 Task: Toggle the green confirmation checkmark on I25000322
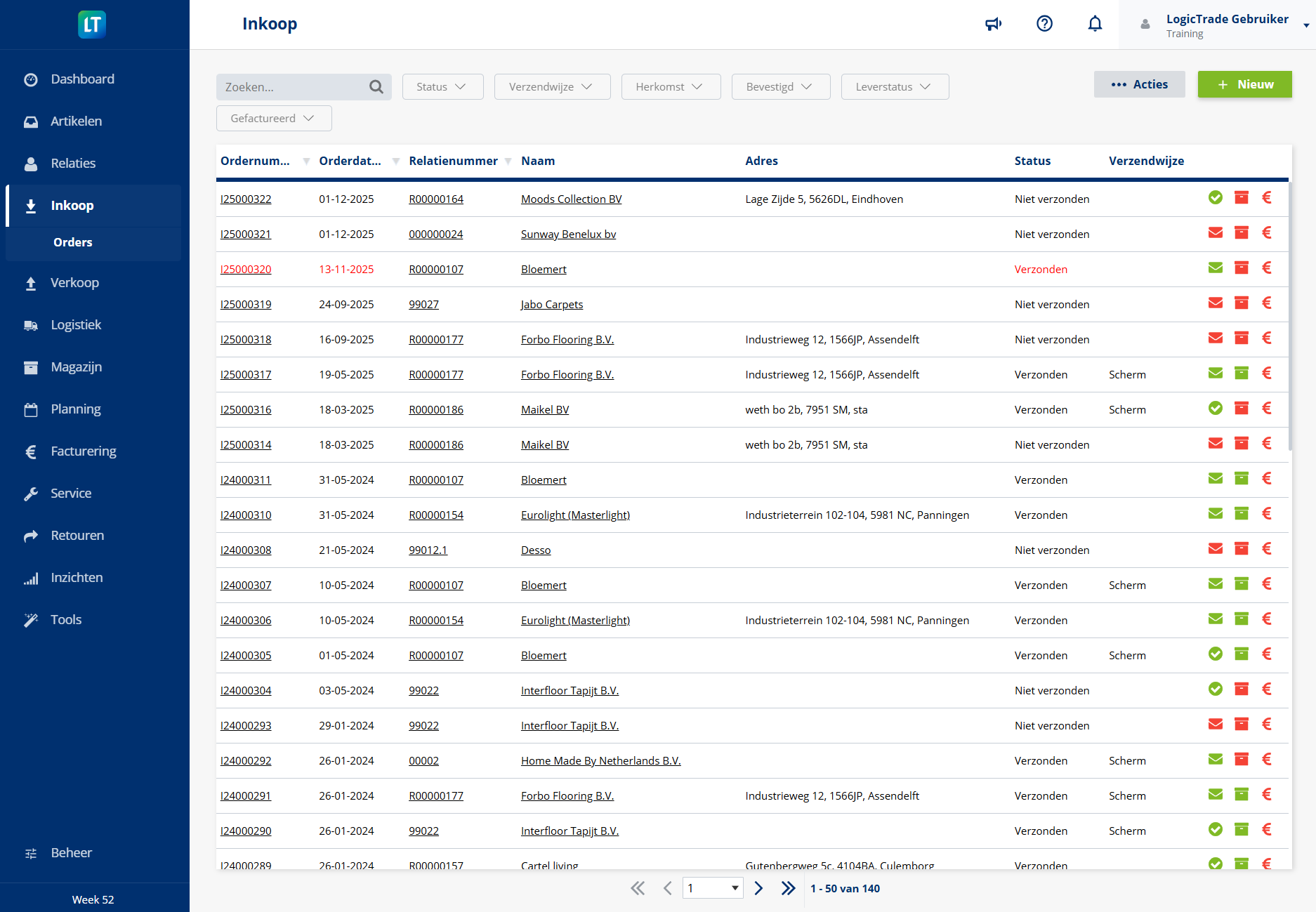pos(1216,197)
